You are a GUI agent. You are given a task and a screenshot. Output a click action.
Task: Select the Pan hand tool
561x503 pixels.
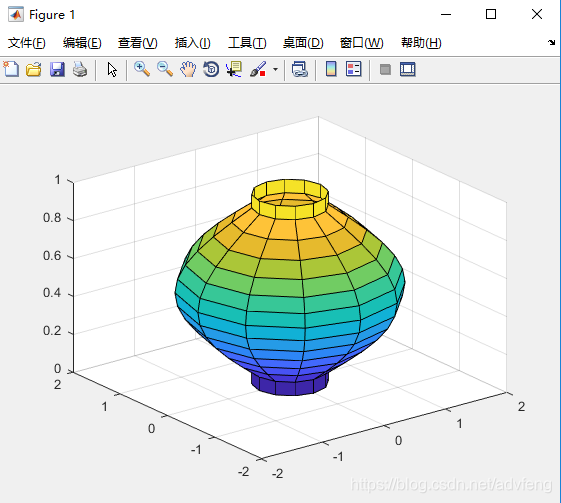click(188, 69)
